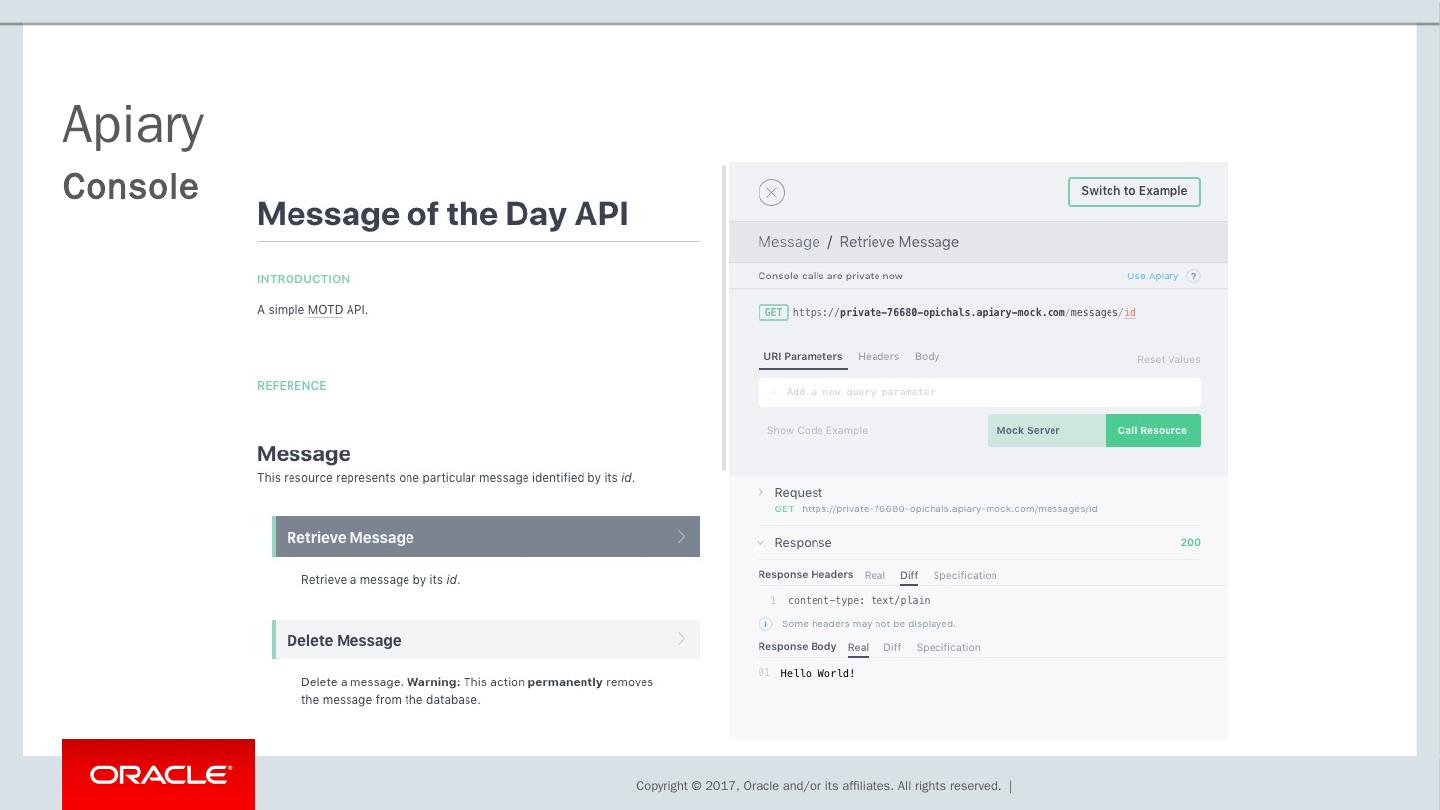
Task: Switch to the Body request tab
Action: pyautogui.click(x=927, y=357)
